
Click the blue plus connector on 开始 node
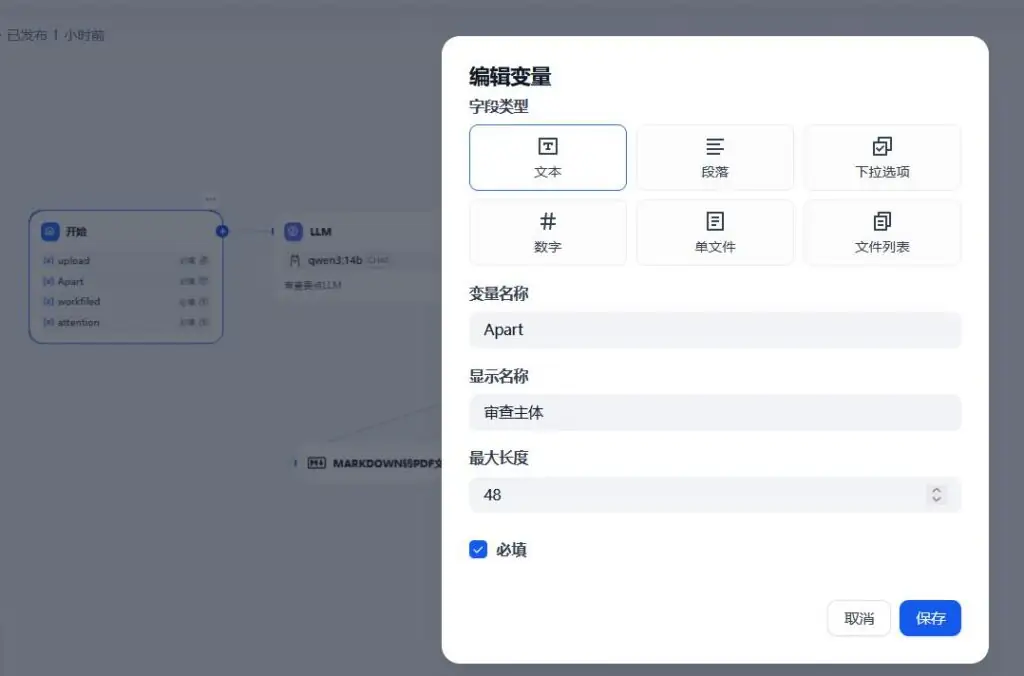pyautogui.click(x=222, y=231)
